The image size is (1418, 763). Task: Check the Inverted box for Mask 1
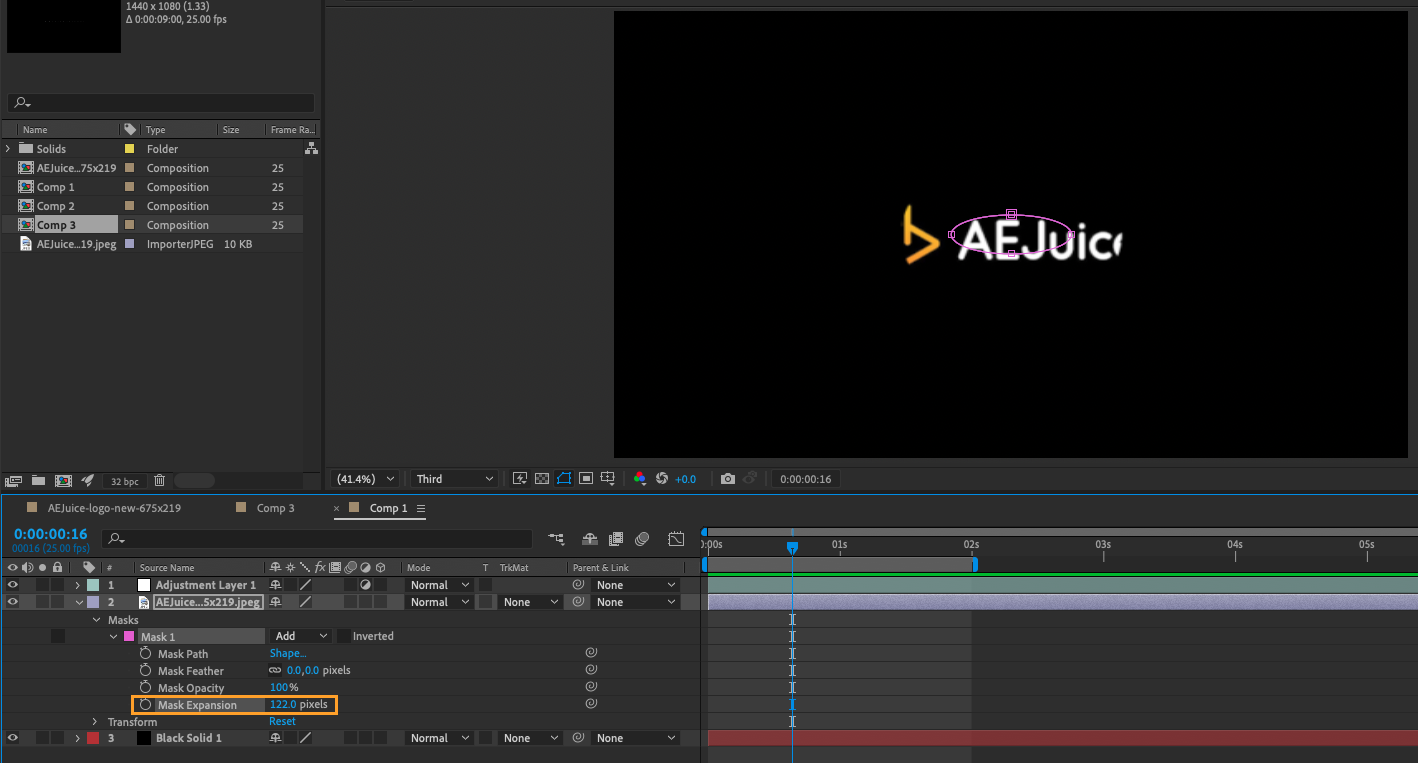point(344,636)
